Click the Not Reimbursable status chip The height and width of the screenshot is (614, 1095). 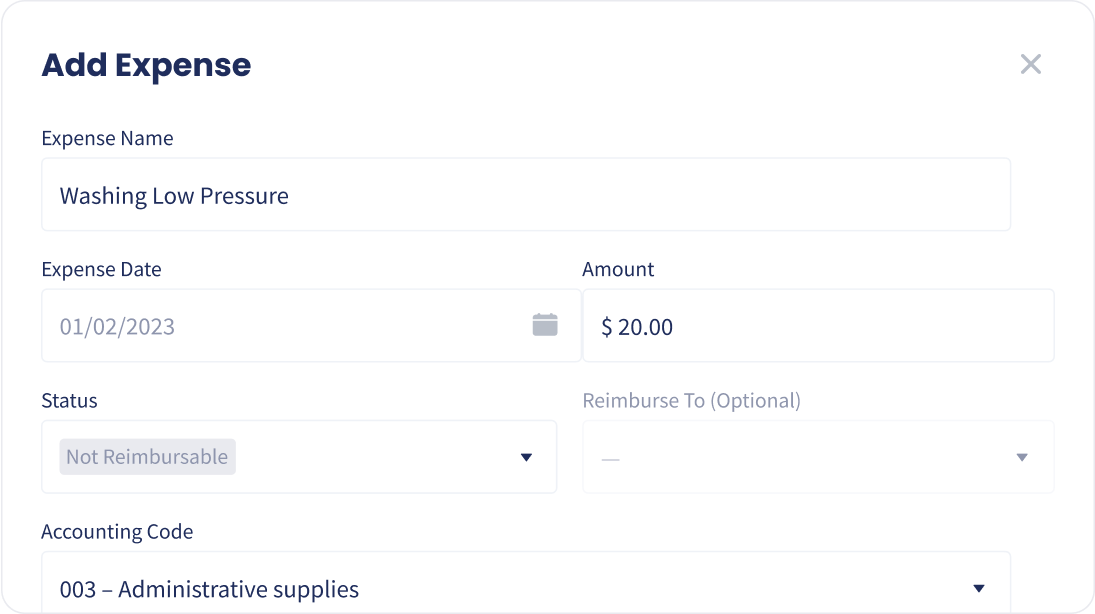pos(147,457)
